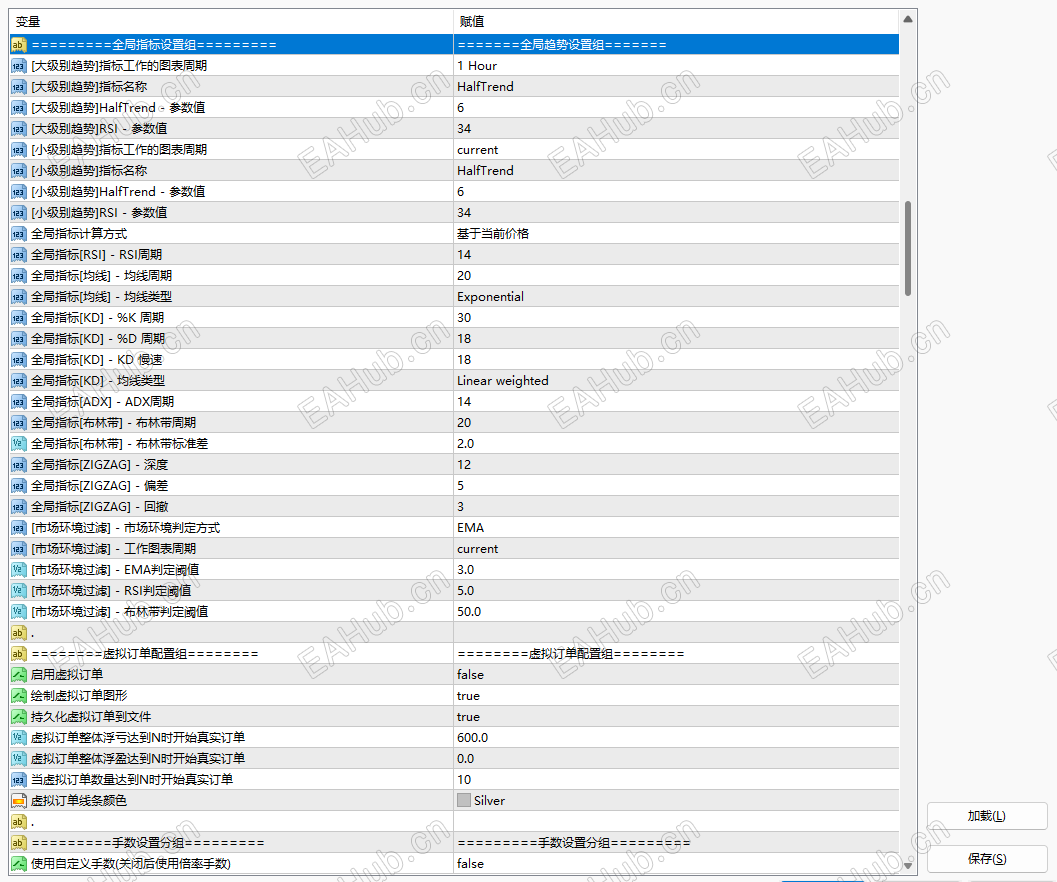The width and height of the screenshot is (1057, 882).
Task: Edit 布林带标准差 value 2.0
Action: (676, 444)
